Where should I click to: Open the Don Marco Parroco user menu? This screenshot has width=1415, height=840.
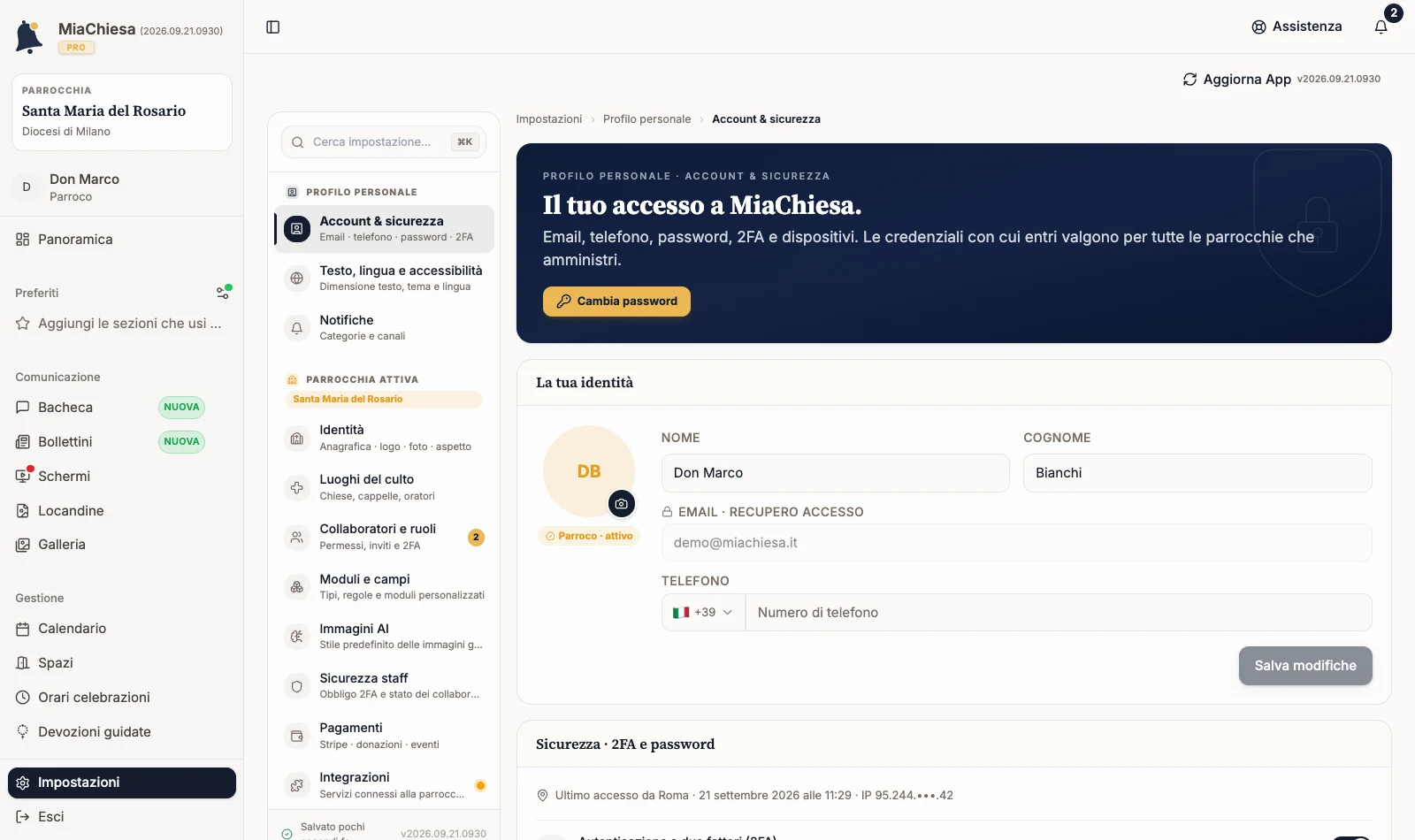pyautogui.click(x=122, y=187)
